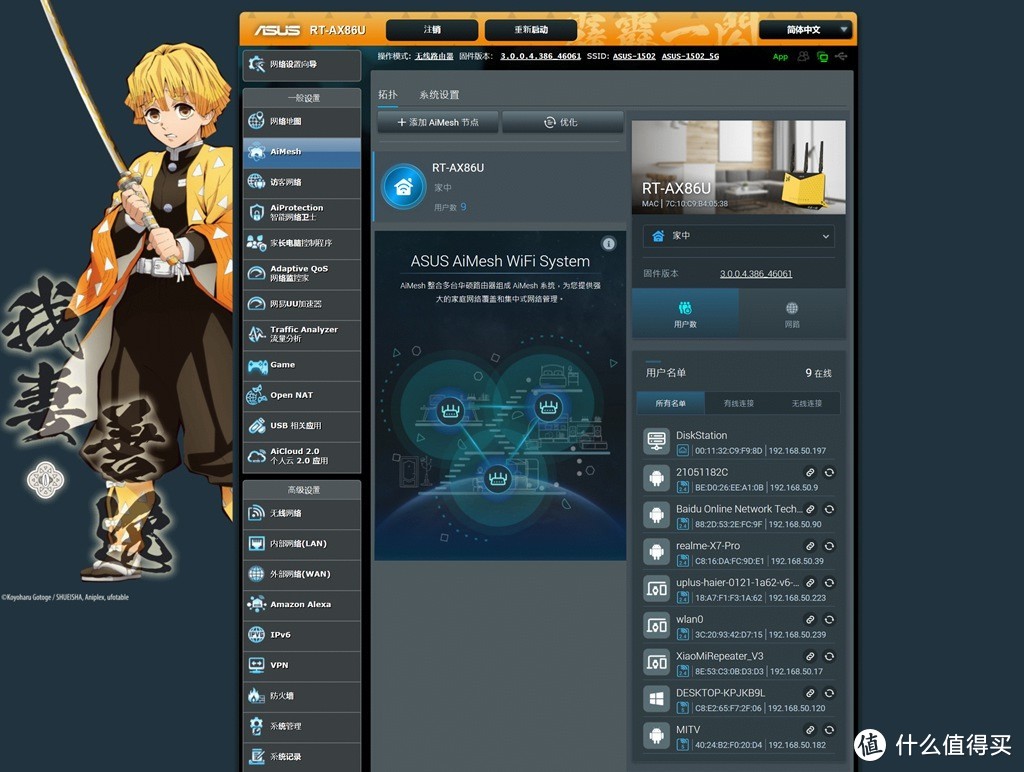
Task: Open 网易UU加速器 page
Action: pyautogui.click(x=302, y=304)
